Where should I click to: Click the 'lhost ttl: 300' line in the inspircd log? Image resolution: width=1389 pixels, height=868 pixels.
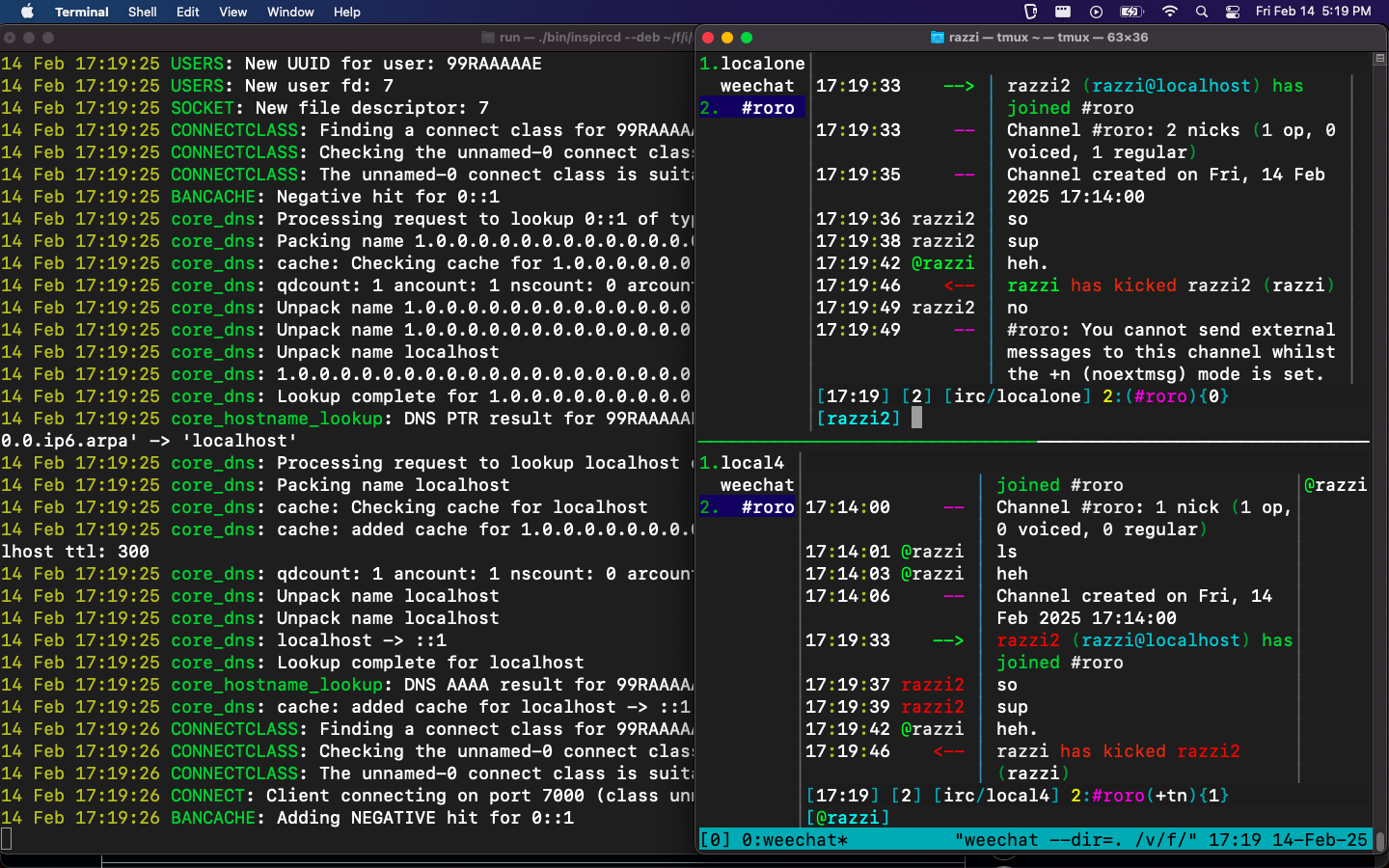pos(75,552)
